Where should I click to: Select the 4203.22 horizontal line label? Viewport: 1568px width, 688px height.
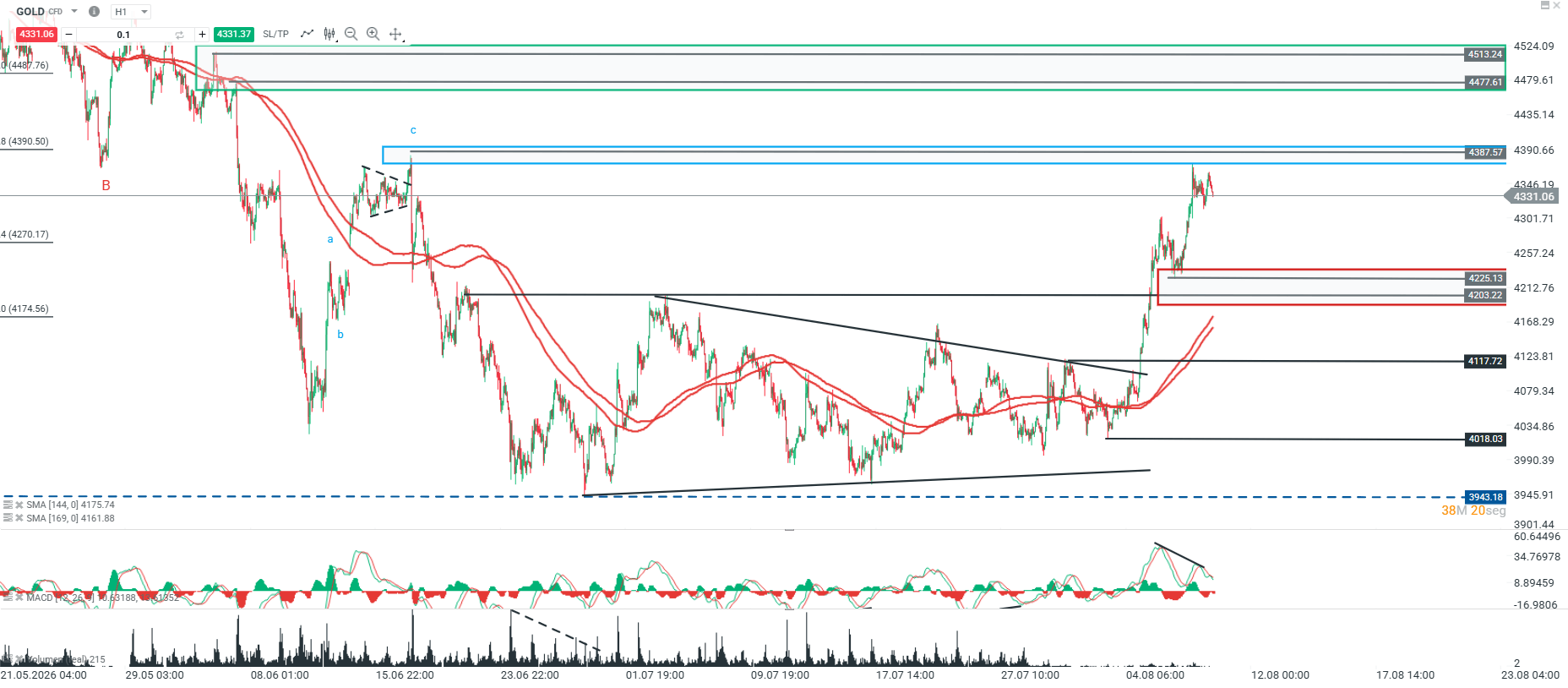(1485, 295)
